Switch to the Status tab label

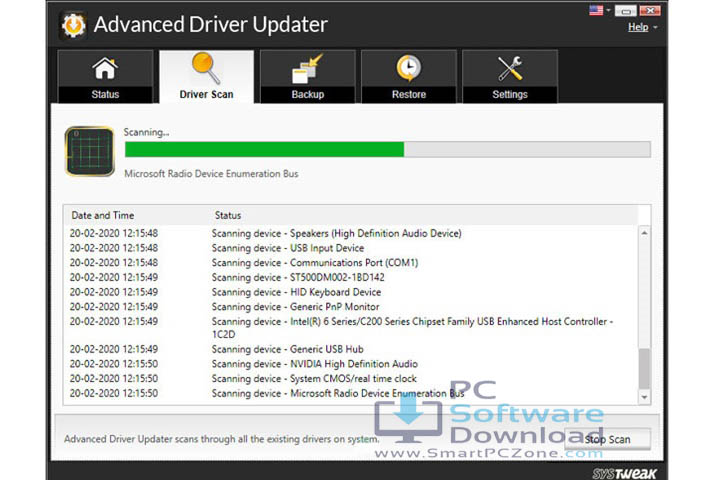point(105,94)
